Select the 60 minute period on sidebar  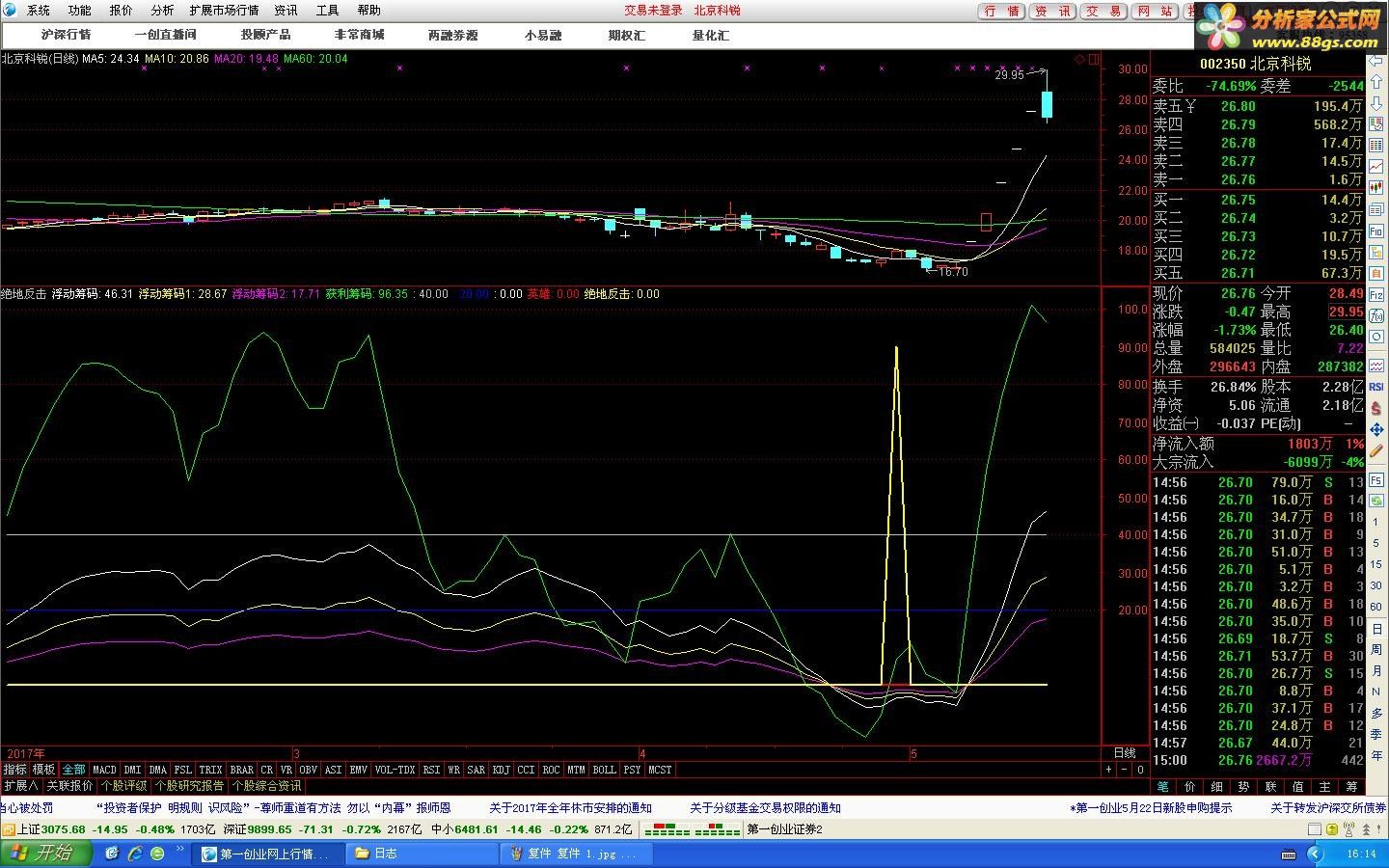pos(1376,607)
